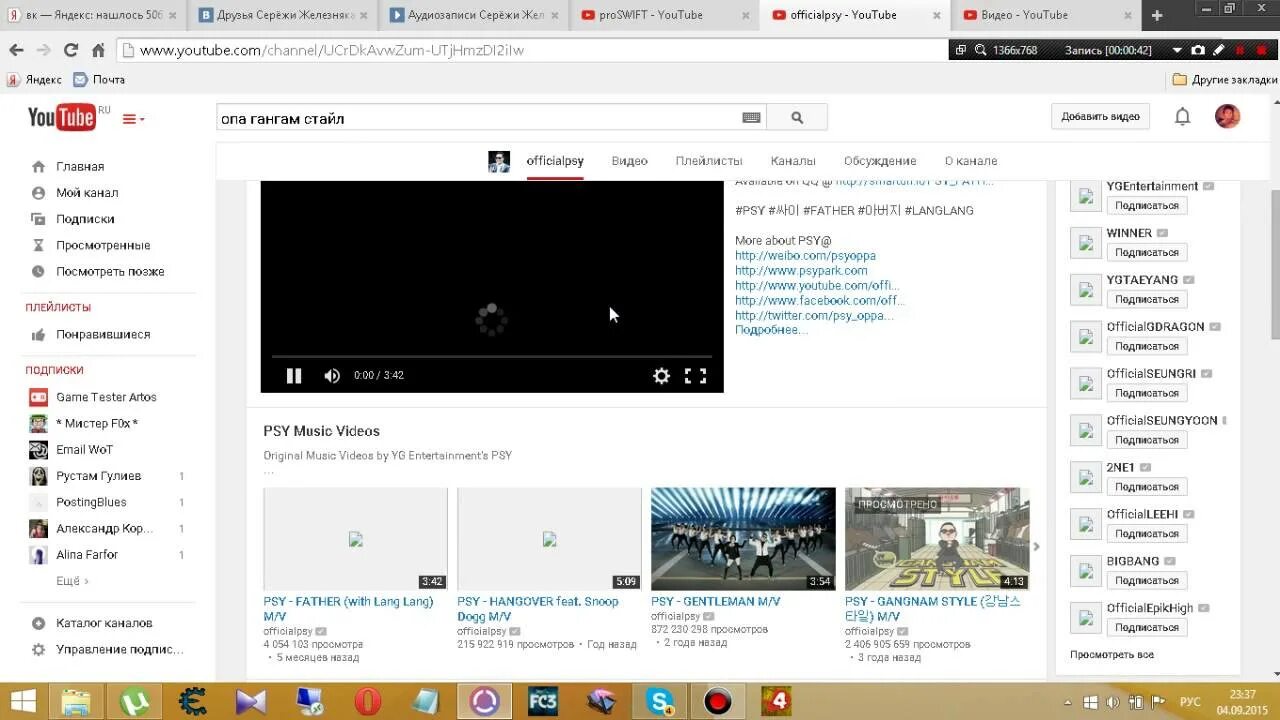This screenshot has width=1280, height=720.
Task: Open Подписки in sidebar
Action: click(85, 219)
